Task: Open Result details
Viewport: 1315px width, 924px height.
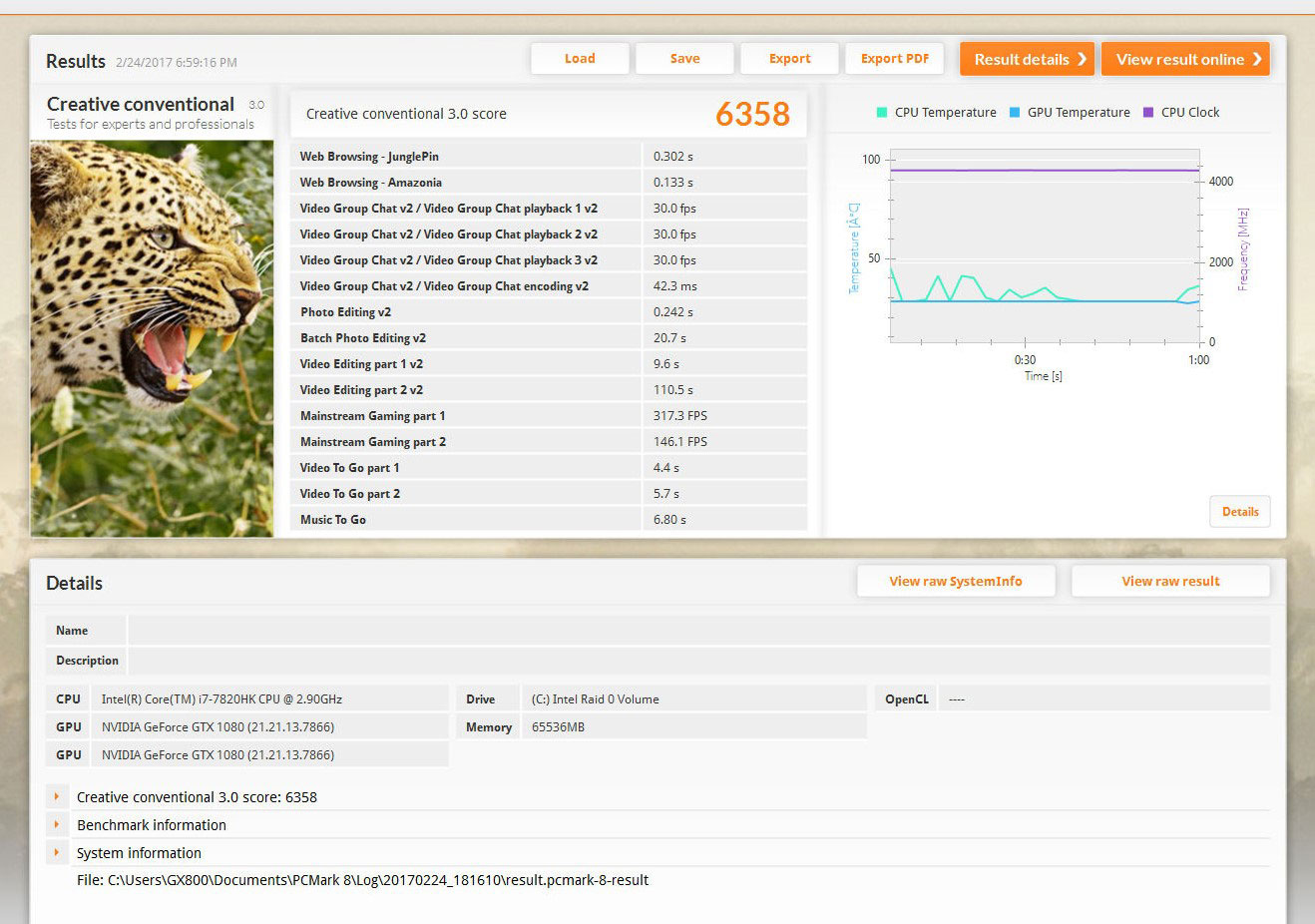Action: click(x=1027, y=59)
